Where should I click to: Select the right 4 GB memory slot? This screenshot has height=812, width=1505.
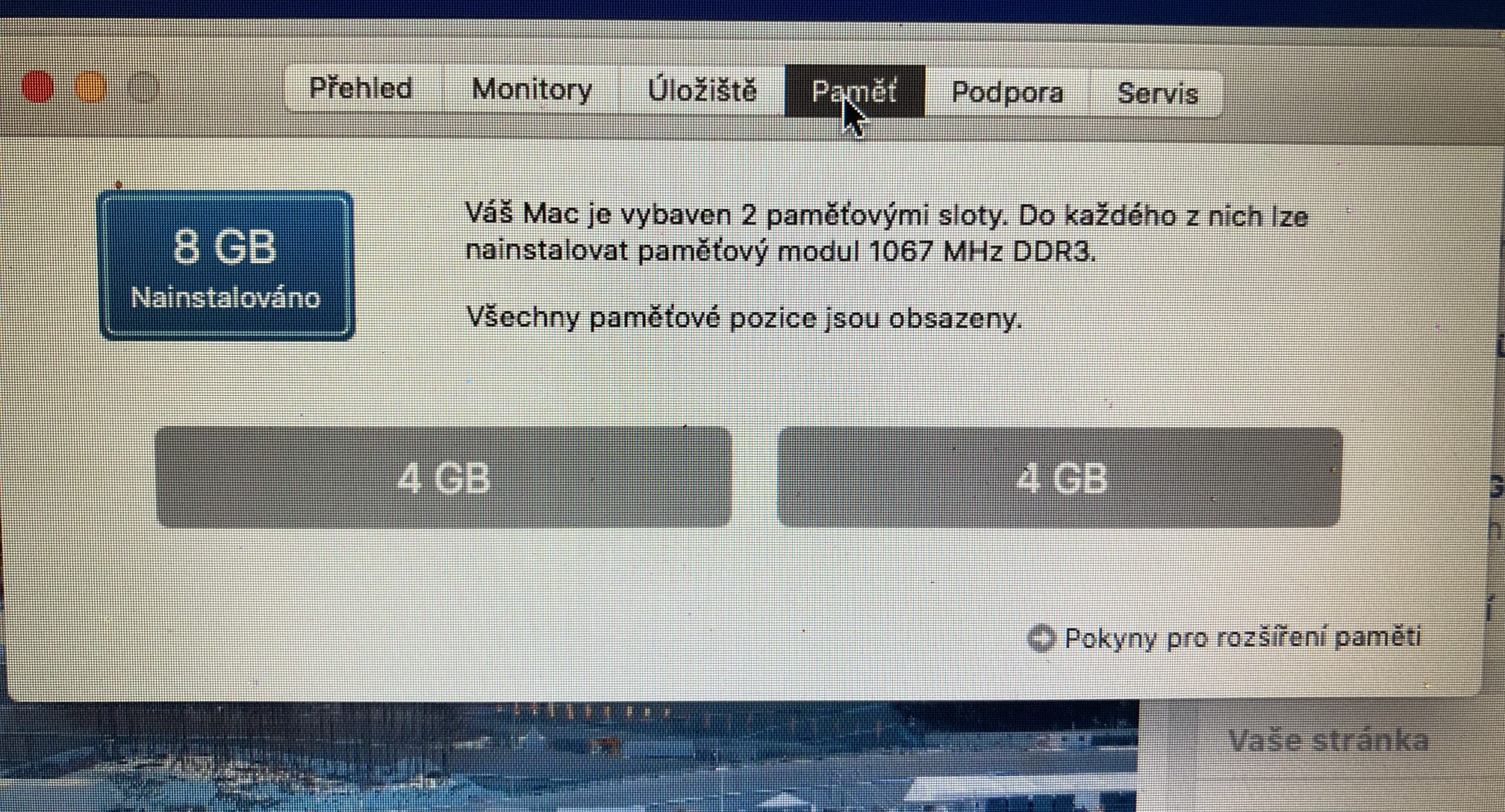click(1060, 477)
